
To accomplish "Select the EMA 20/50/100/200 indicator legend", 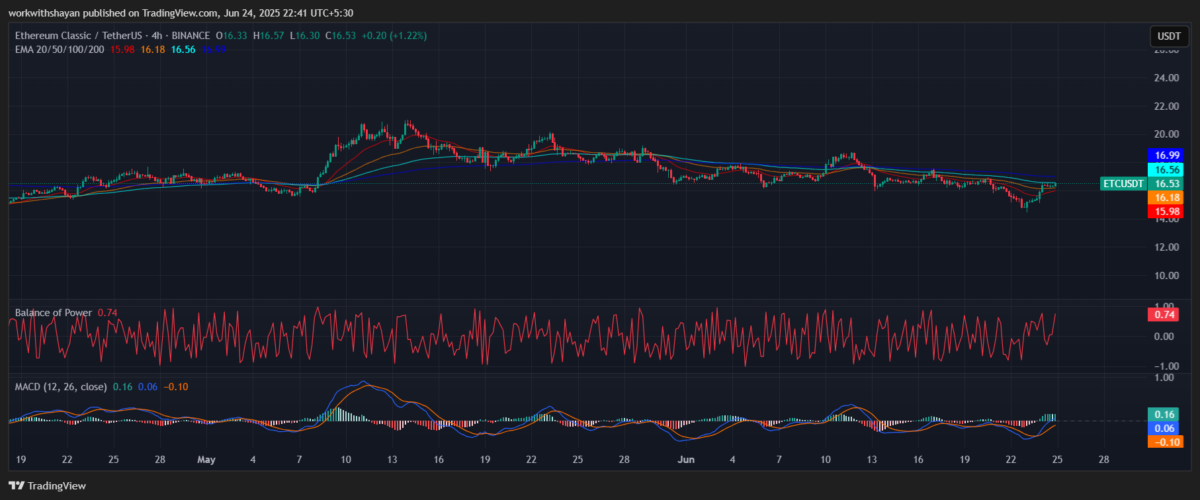I will pos(60,49).
